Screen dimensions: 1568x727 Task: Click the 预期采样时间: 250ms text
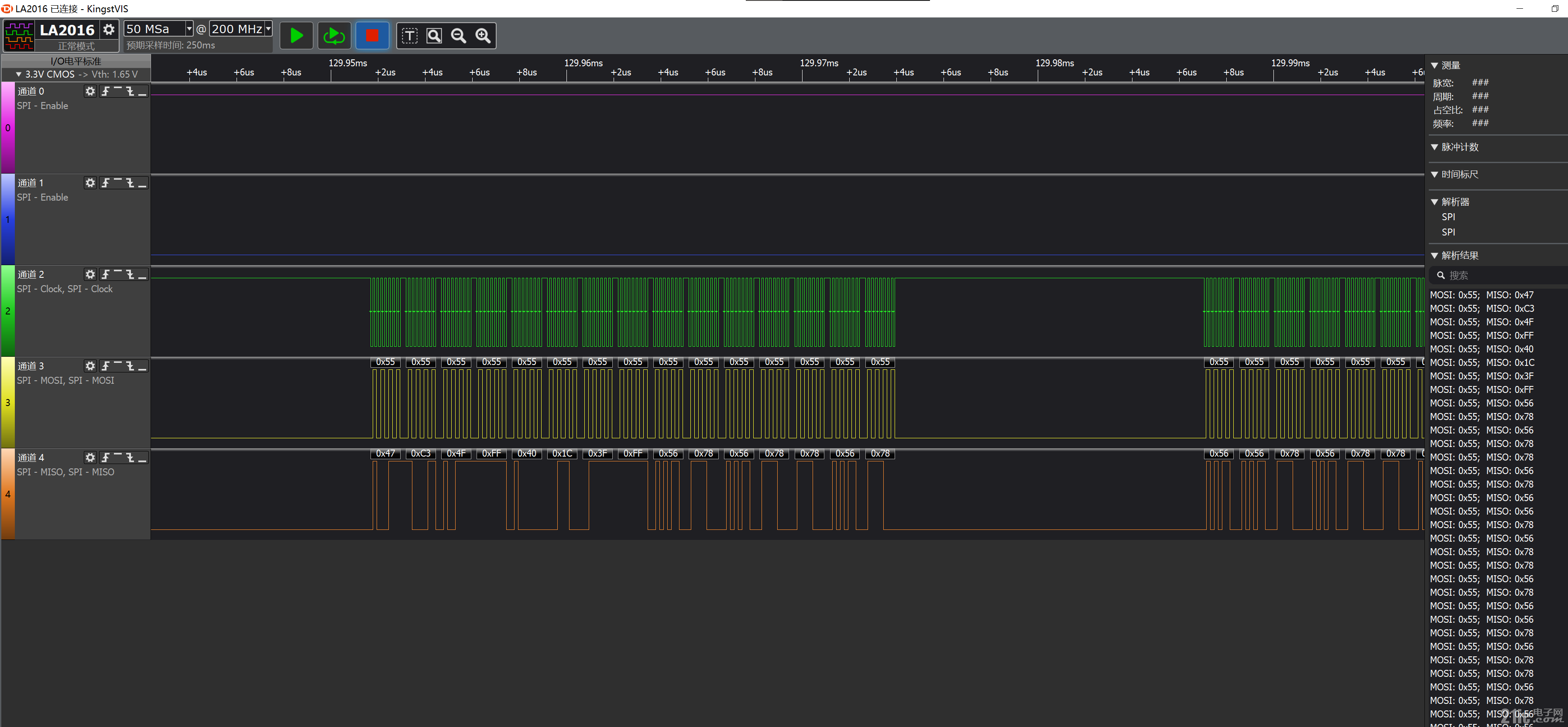click(171, 46)
